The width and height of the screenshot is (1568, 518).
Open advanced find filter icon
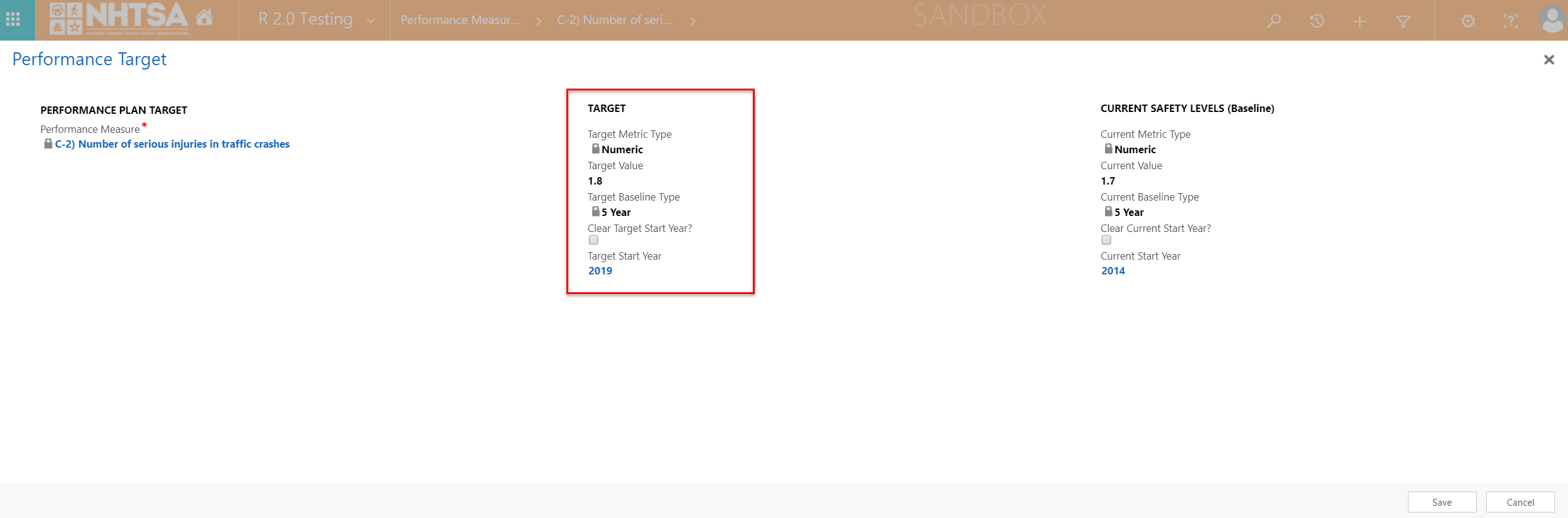point(1403,22)
